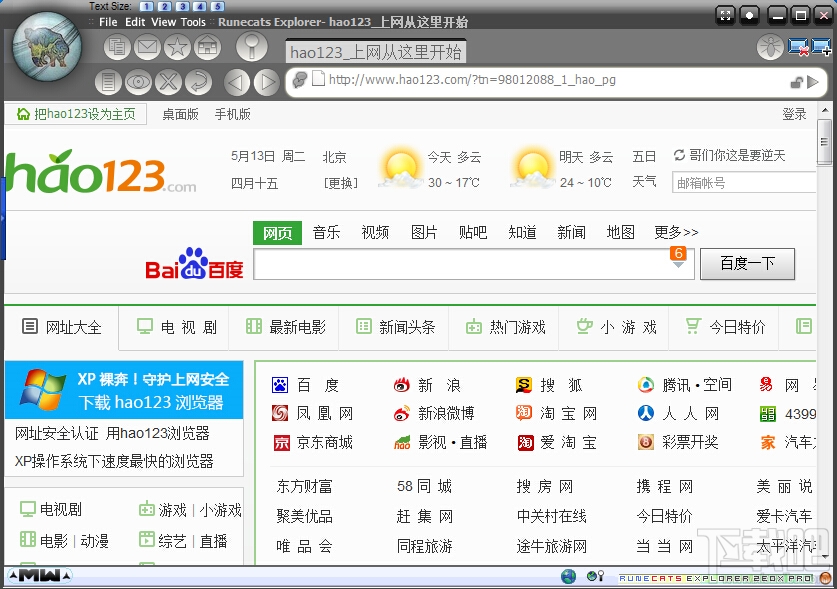Click 更换 to change city
The image size is (837, 589).
click(341, 184)
